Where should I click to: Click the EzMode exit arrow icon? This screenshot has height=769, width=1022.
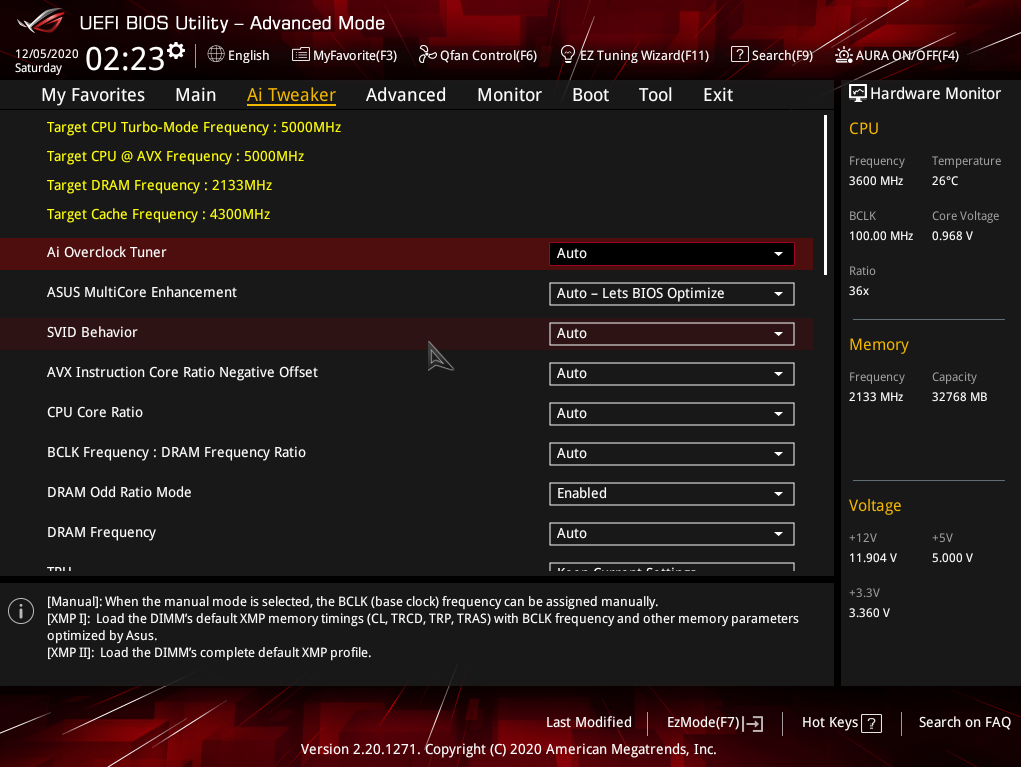tap(753, 723)
